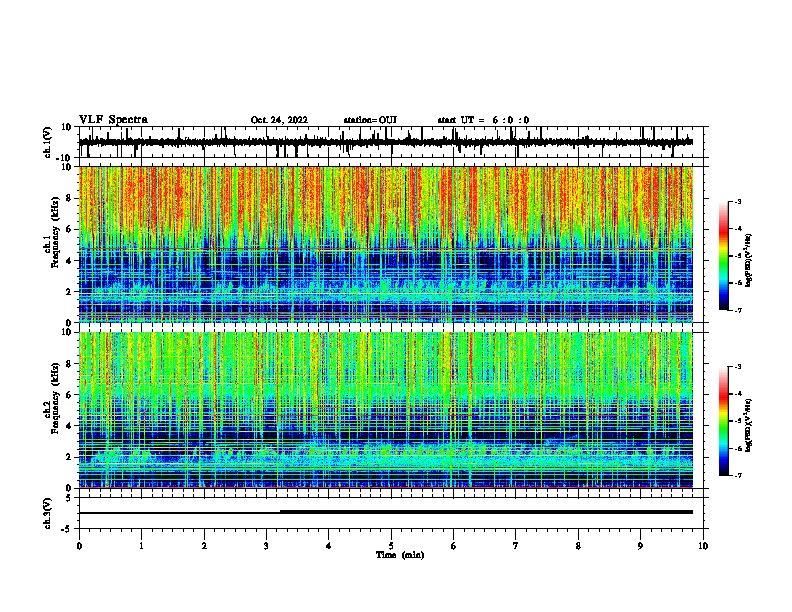Screen dimensions: 792x612
Task: Click the '0' tick on the time axis
Action: tap(79, 546)
